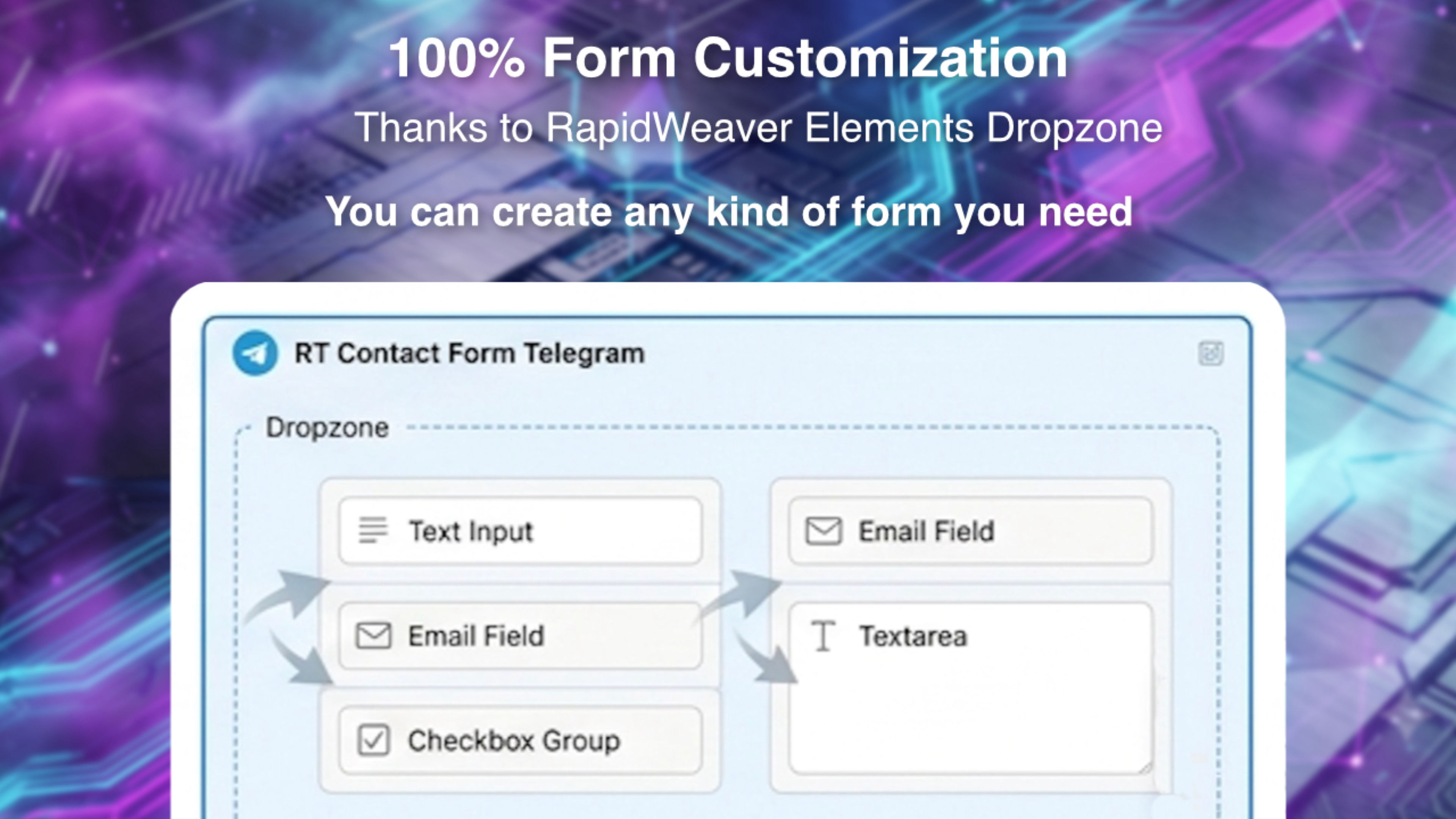Click the Telegram paper plane logo
Screen dimensions: 1456x819
pos(255,353)
